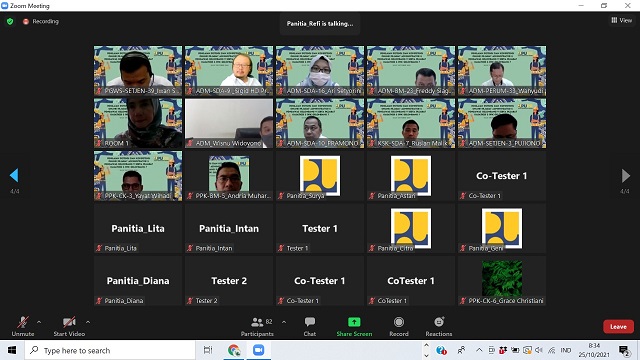Leave the meeting
This screenshot has height=360, width=640.
coord(618,327)
